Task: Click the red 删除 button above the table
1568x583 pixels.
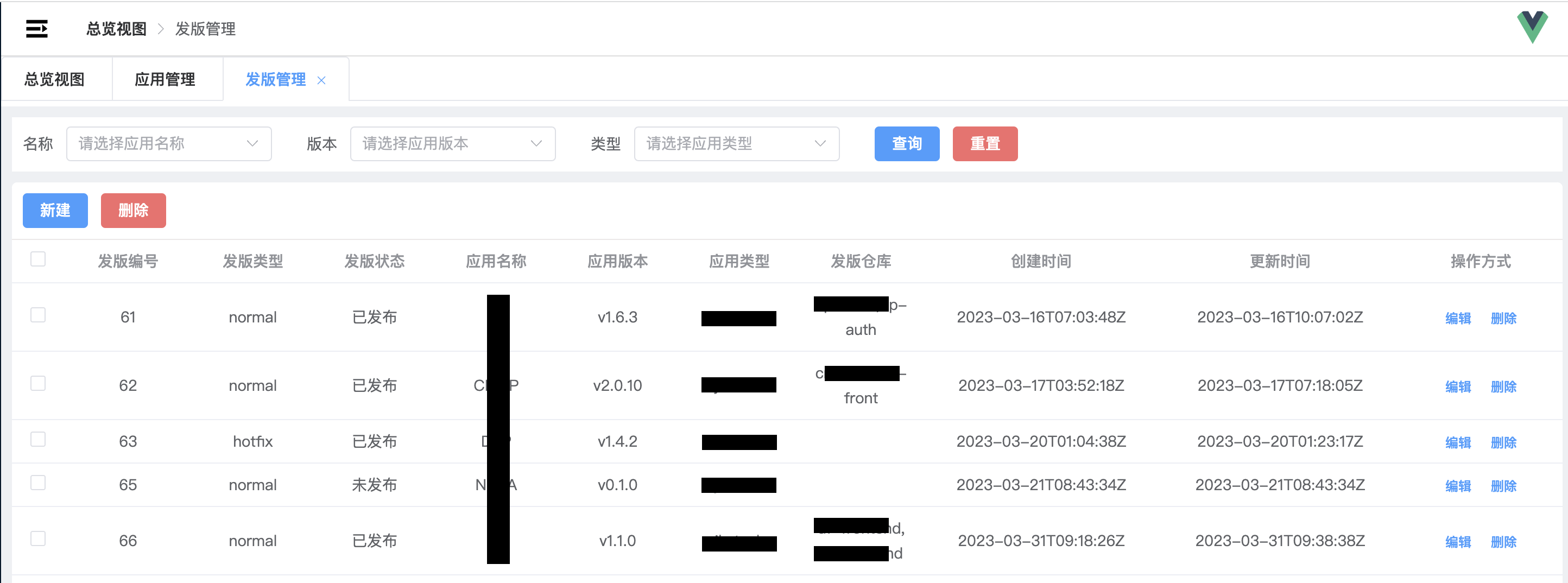Action: pyautogui.click(x=134, y=211)
